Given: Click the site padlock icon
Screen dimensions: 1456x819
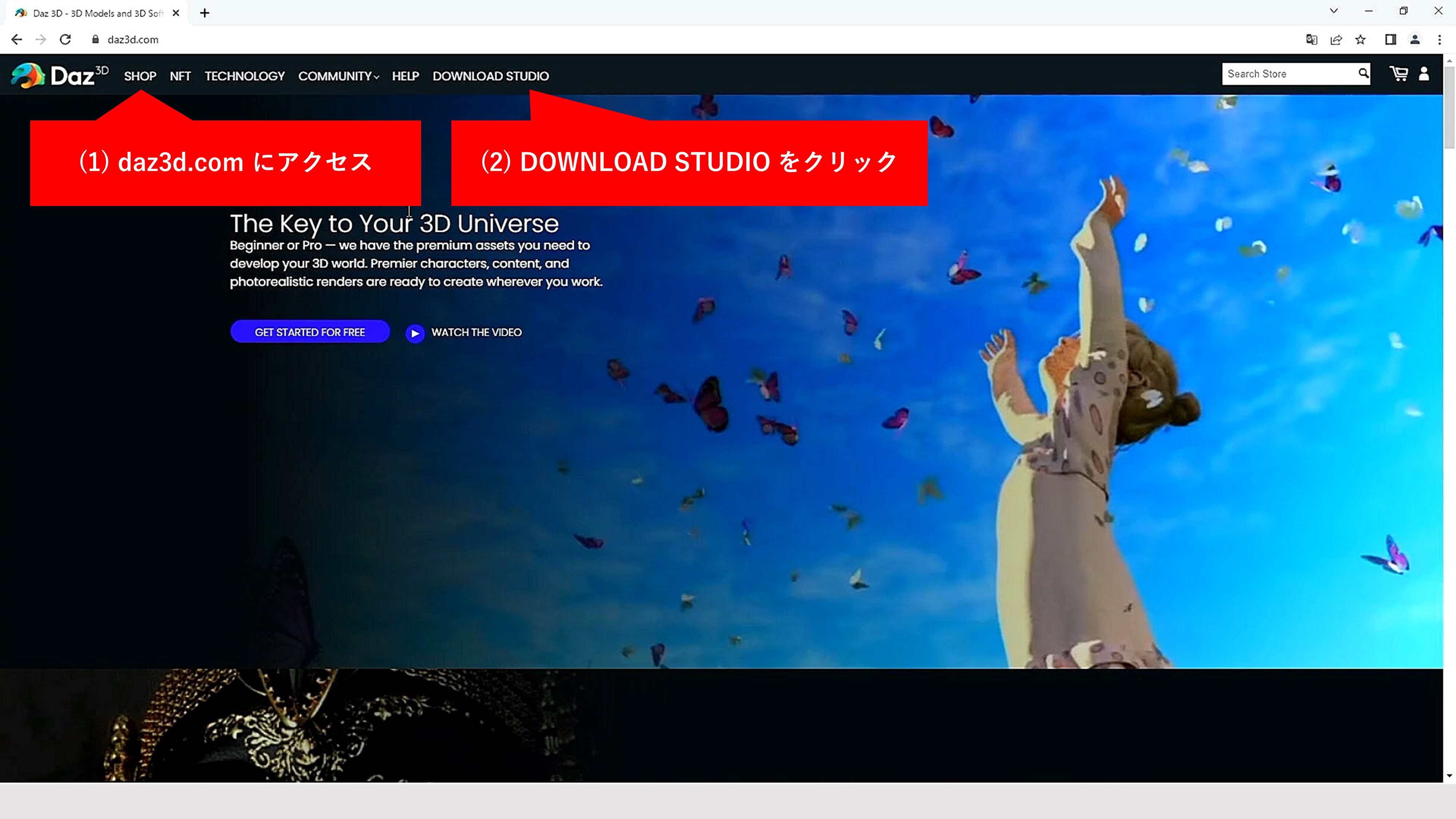Looking at the screenshot, I should [x=95, y=39].
